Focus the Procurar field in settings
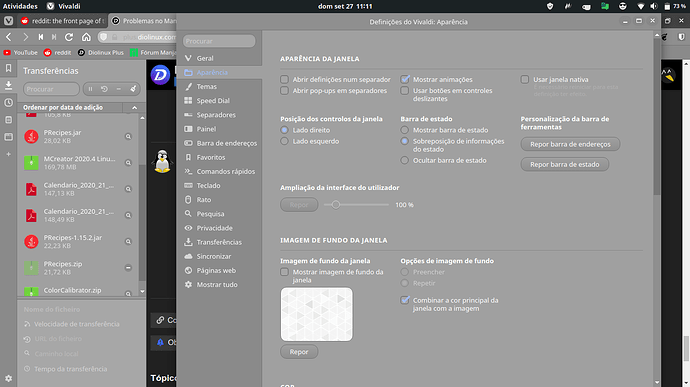Screen dimensions: 690x387 pyautogui.click(x=219, y=41)
